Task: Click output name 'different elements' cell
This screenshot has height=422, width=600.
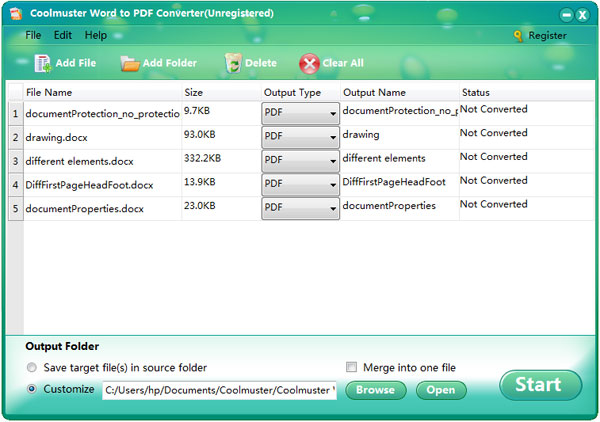Action: point(399,161)
